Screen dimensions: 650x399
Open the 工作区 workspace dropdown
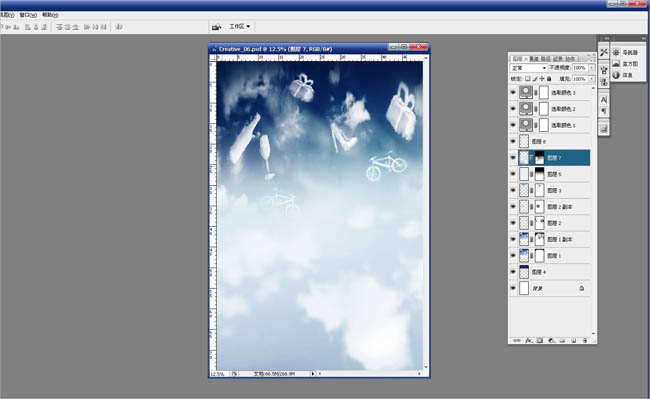[240, 27]
